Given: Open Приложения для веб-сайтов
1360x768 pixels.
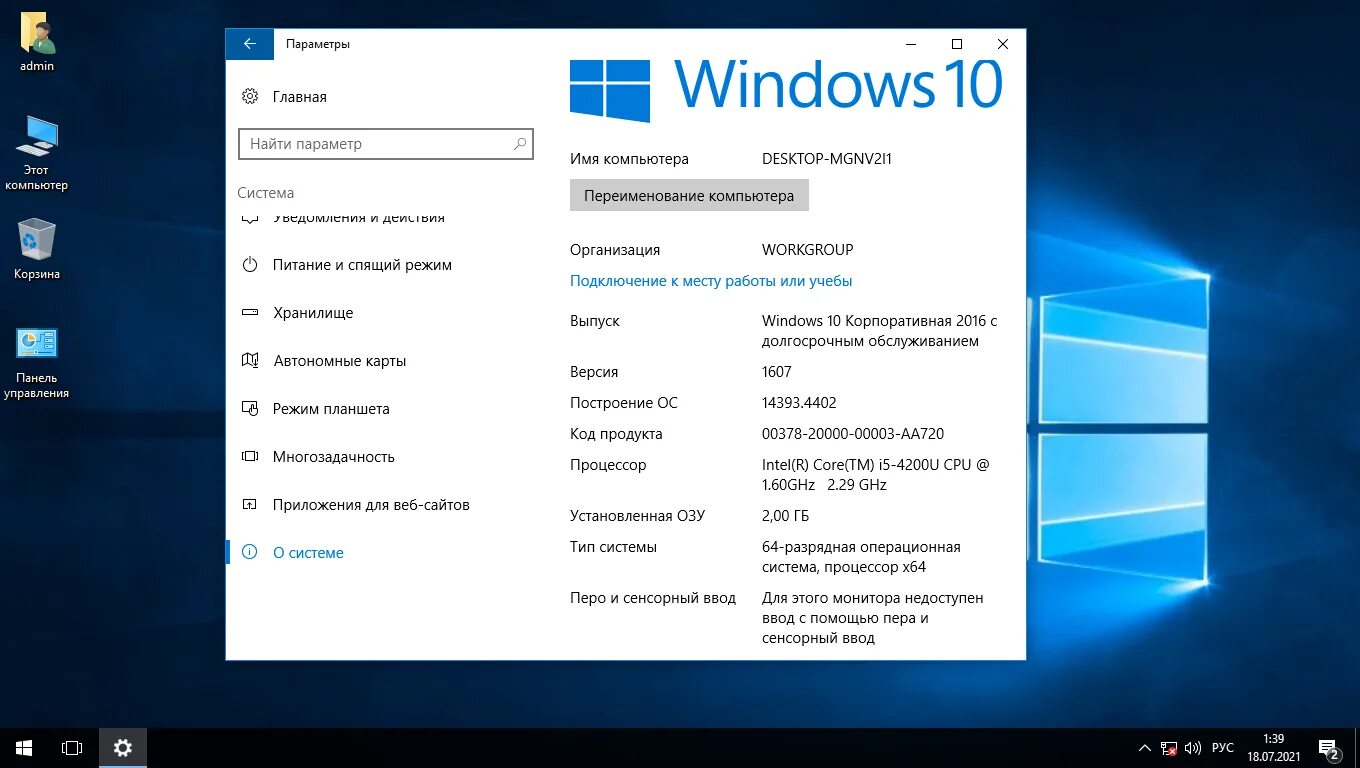Looking at the screenshot, I should pos(371,505).
